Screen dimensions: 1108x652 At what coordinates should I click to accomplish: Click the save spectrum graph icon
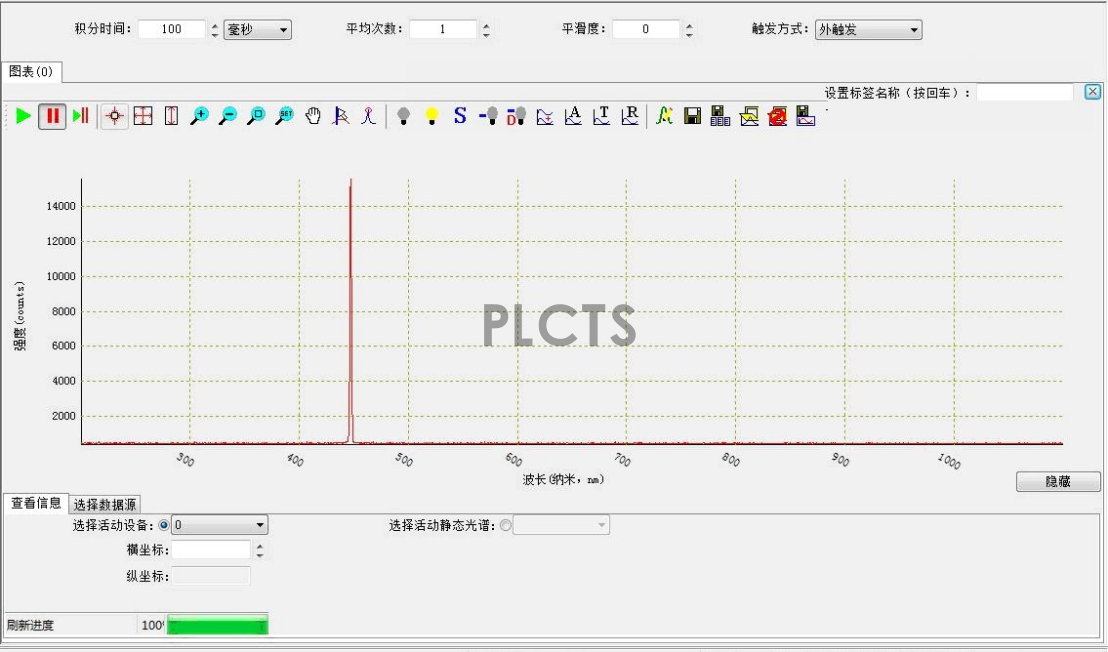pyautogui.click(x=806, y=116)
